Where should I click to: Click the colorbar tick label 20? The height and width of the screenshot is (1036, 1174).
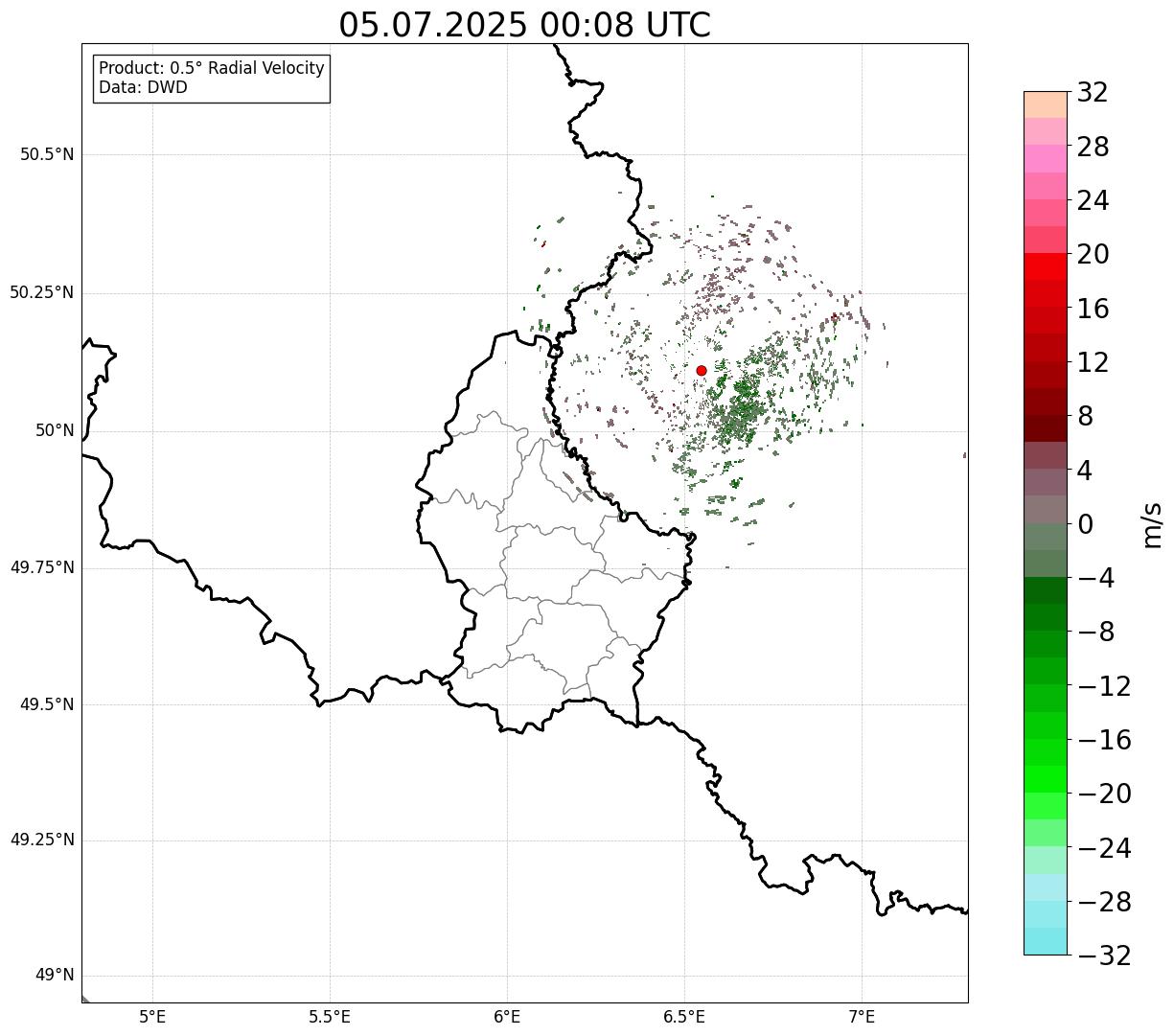1093,254
